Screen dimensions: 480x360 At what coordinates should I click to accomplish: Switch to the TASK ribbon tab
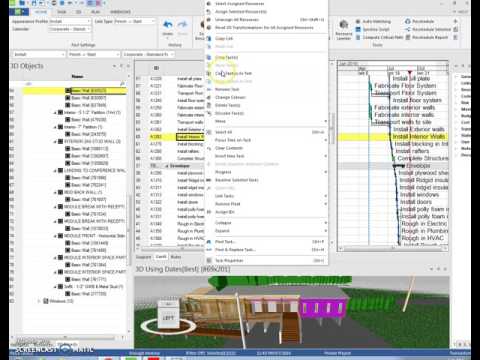click(x=62, y=12)
